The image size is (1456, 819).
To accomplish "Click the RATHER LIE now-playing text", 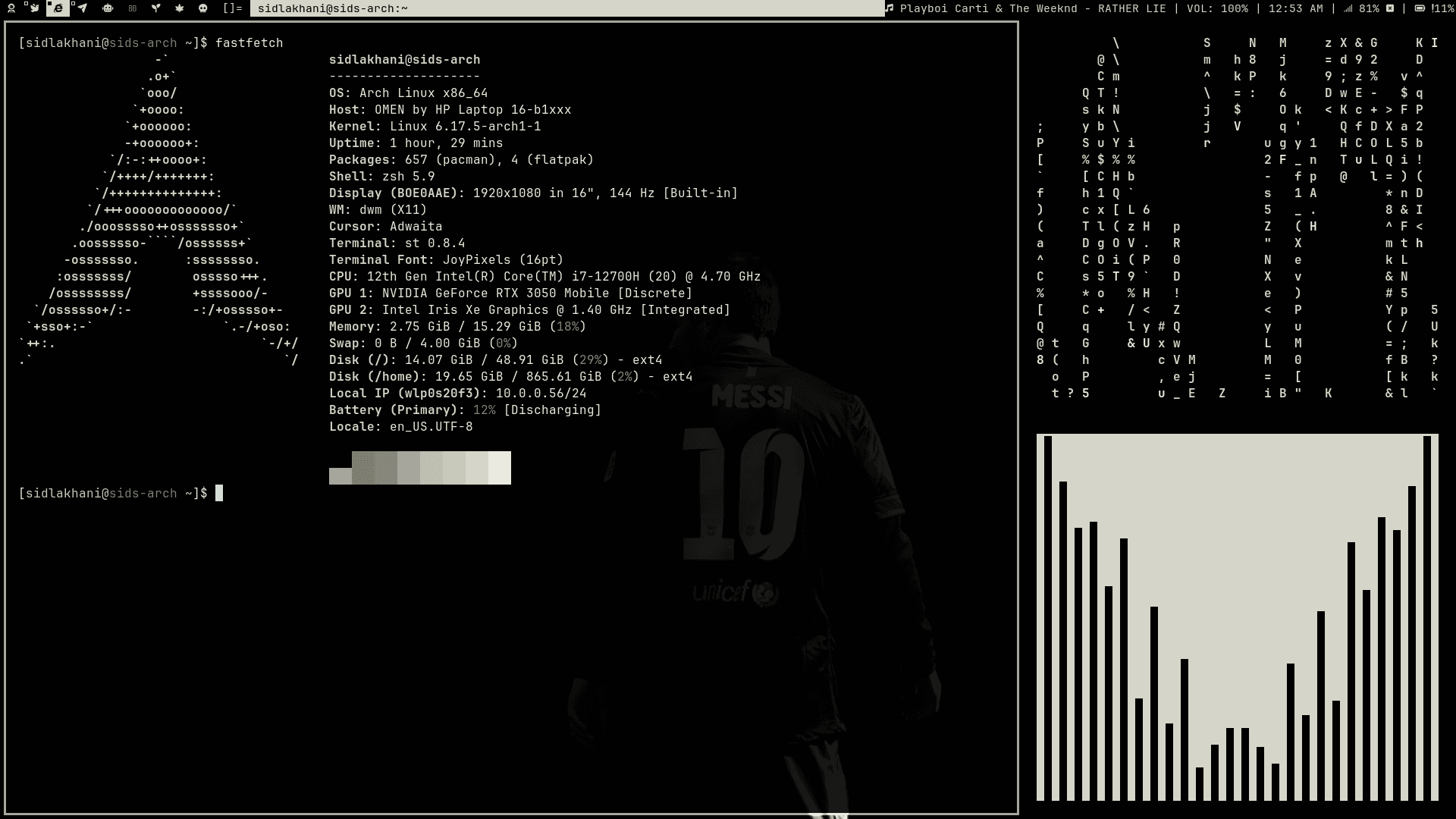I will tap(1132, 8).
